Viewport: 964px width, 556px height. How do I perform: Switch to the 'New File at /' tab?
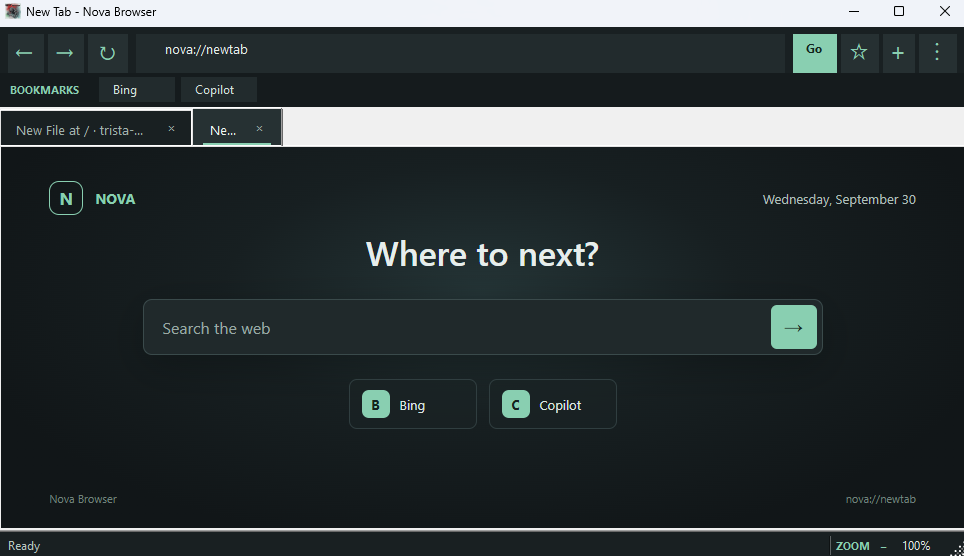[x=96, y=129]
